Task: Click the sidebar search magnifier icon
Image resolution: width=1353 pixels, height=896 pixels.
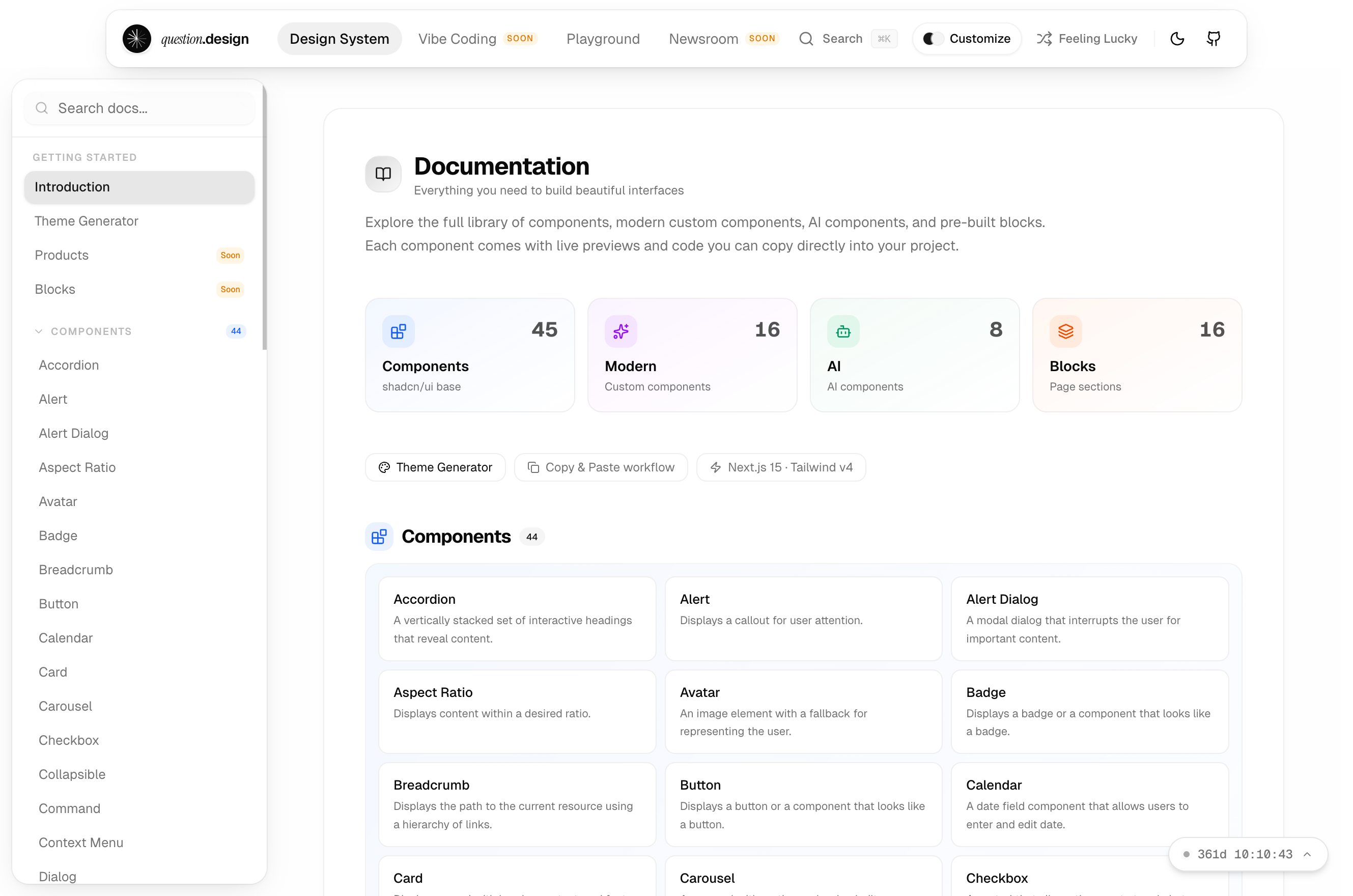Action: tap(42, 108)
